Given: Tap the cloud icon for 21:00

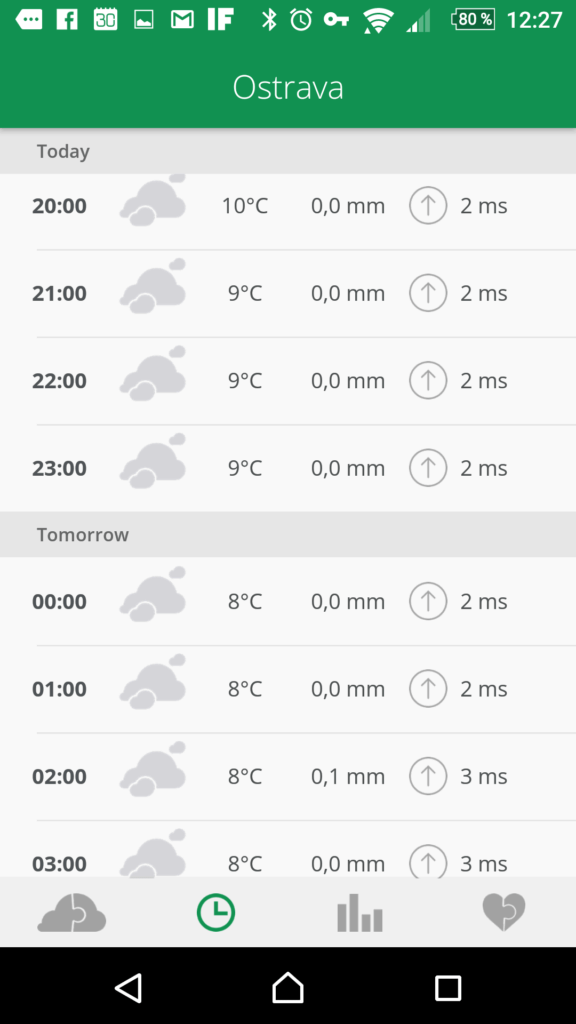Looking at the screenshot, I should [x=153, y=286].
